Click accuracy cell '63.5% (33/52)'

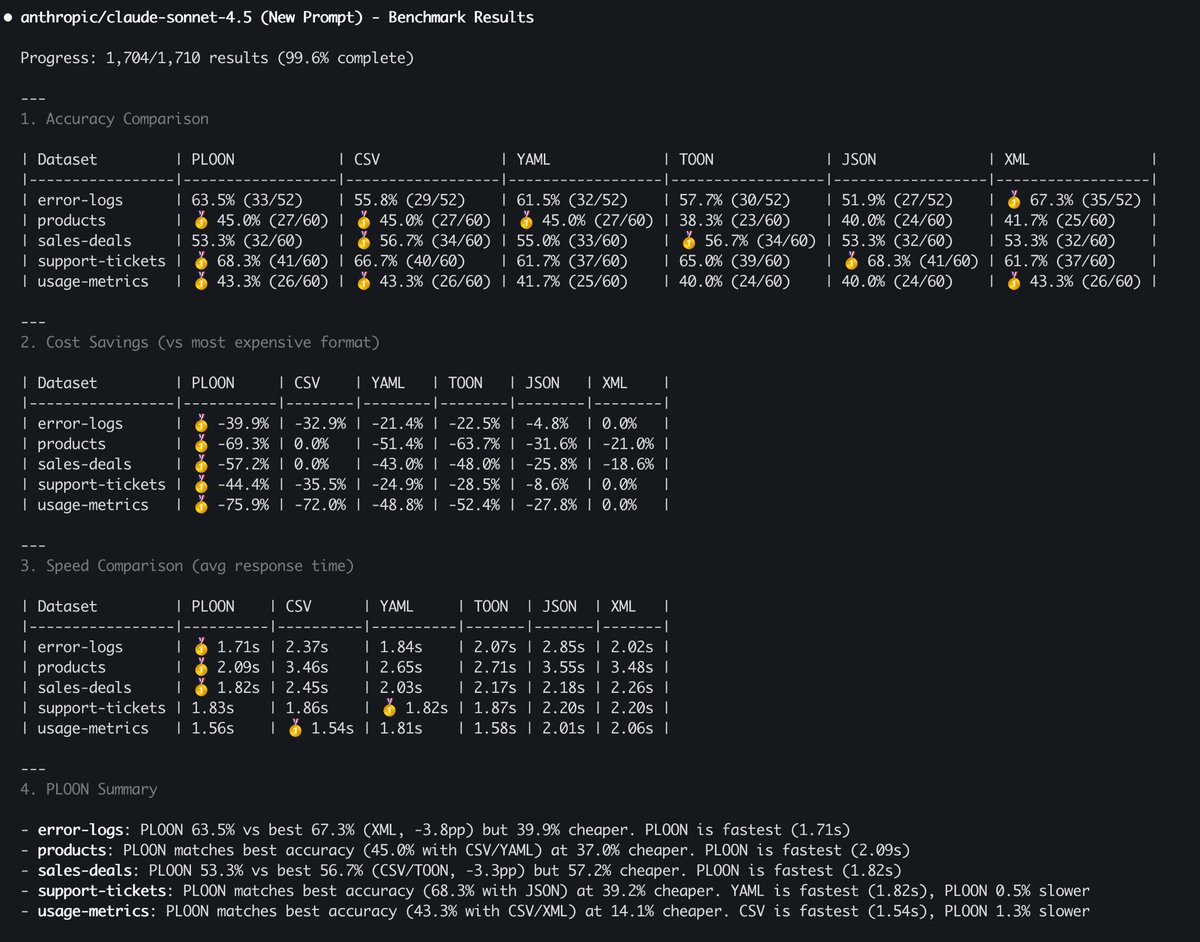point(247,200)
